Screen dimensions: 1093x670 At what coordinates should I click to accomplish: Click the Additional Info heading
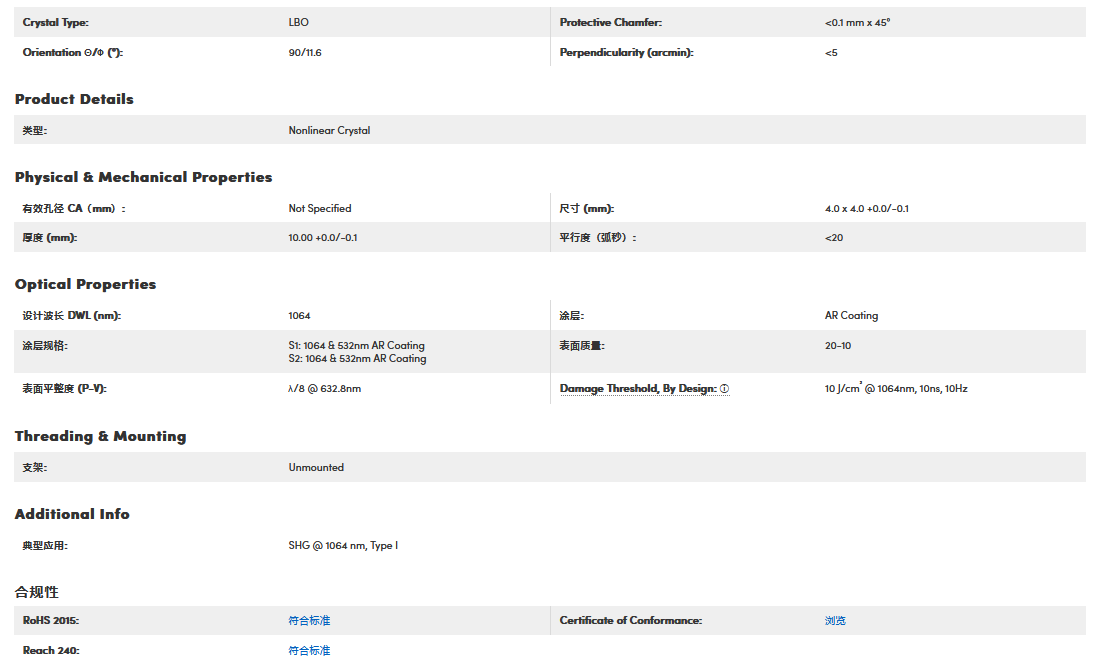pyautogui.click(x=72, y=514)
